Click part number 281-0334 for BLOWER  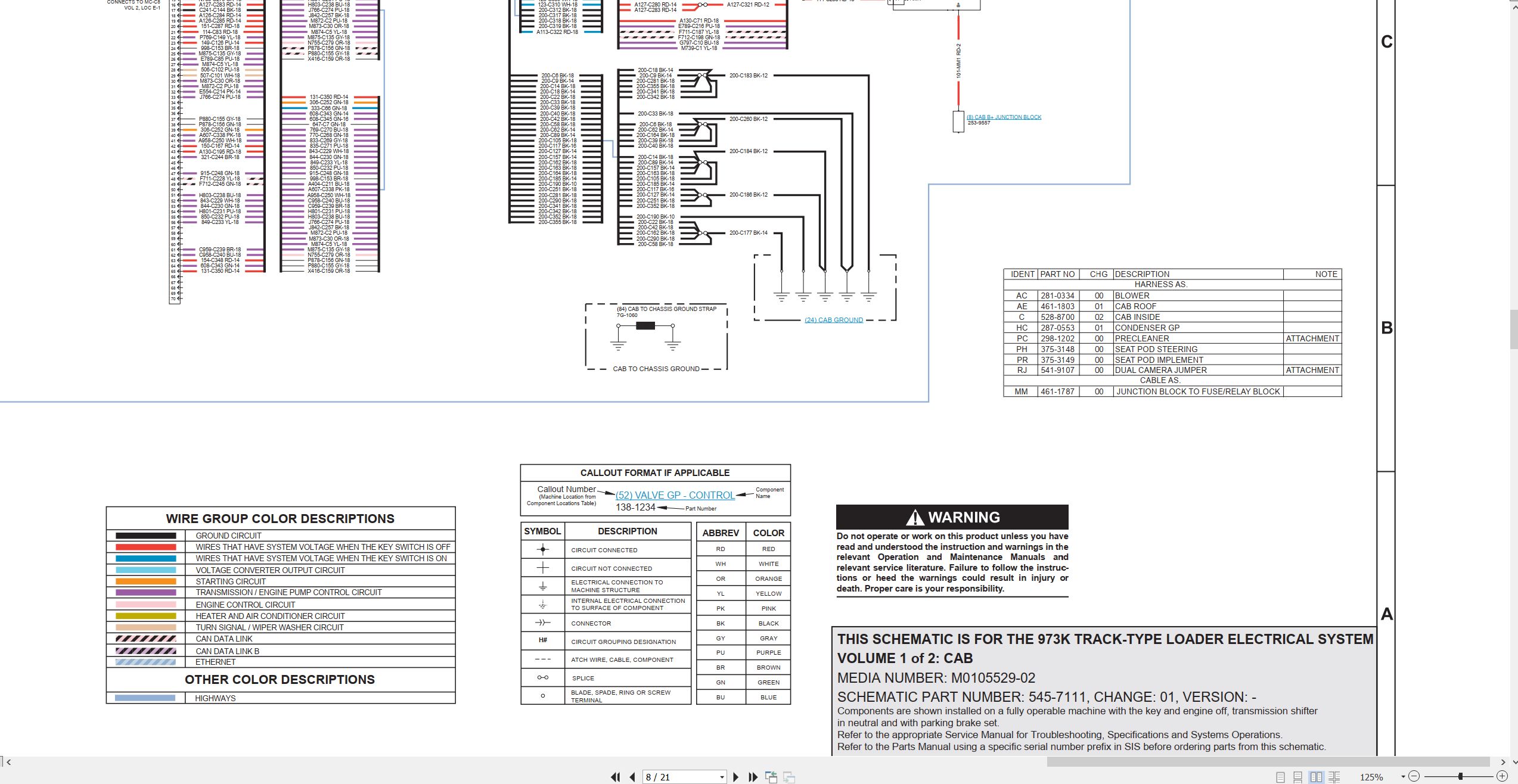[1057, 295]
